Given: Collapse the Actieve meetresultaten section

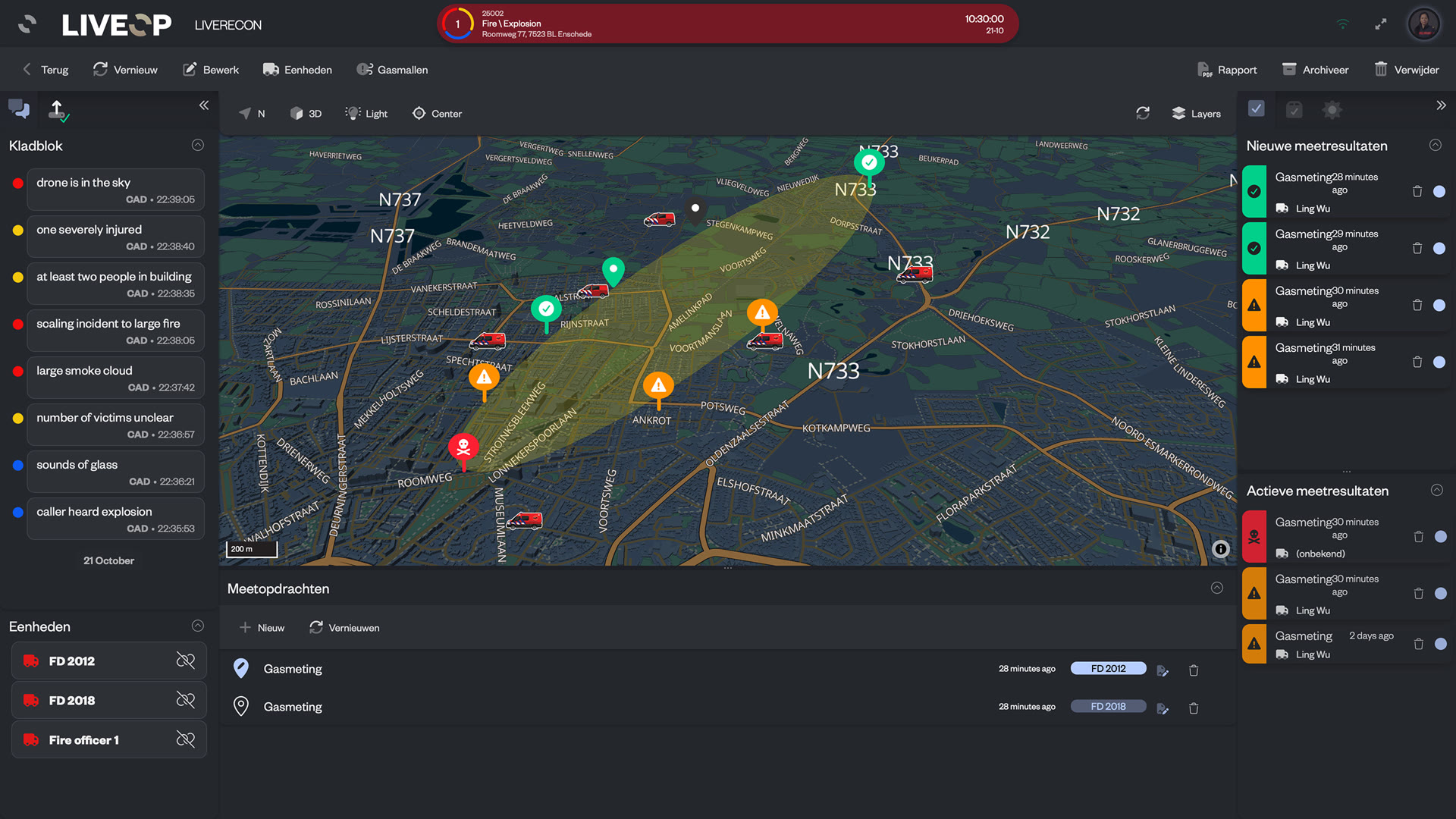Looking at the screenshot, I should point(1437,490).
